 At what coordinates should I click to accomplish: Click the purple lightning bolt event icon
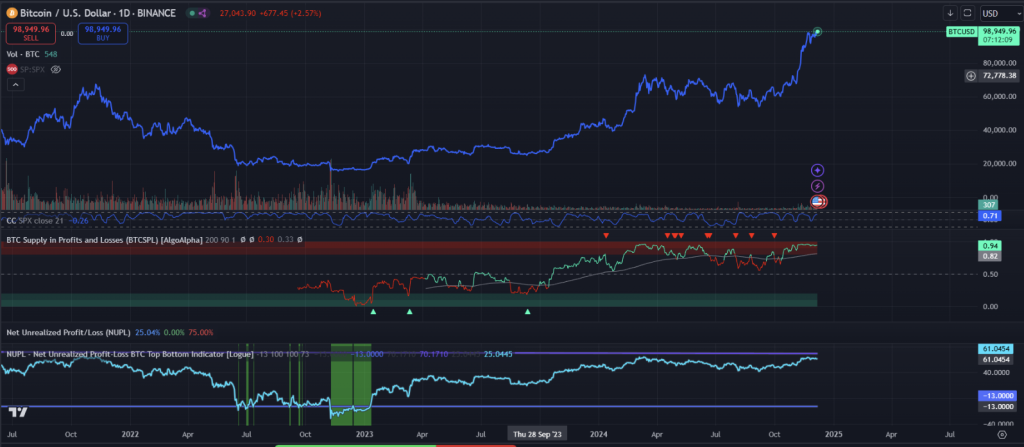pyautogui.click(x=817, y=185)
